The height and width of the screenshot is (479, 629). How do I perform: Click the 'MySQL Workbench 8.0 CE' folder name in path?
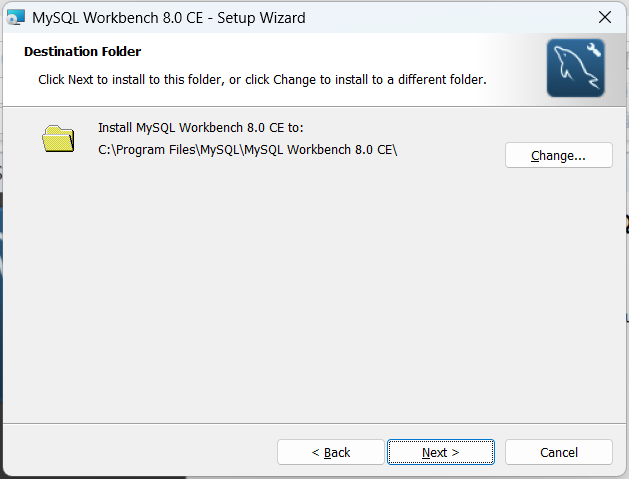(321, 150)
